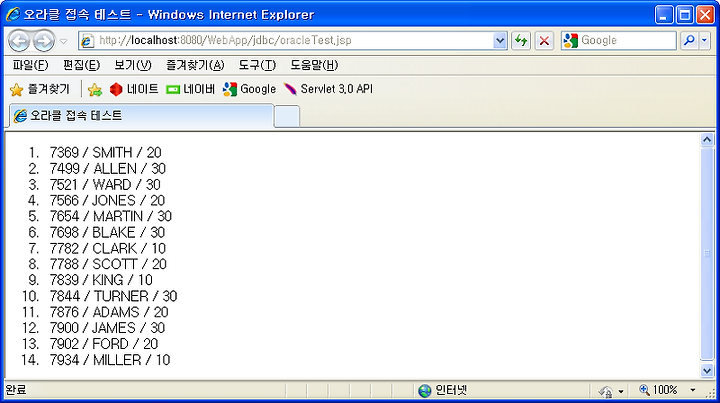
Task: Click the scrollbar up arrow
Action: pyautogui.click(x=707, y=140)
